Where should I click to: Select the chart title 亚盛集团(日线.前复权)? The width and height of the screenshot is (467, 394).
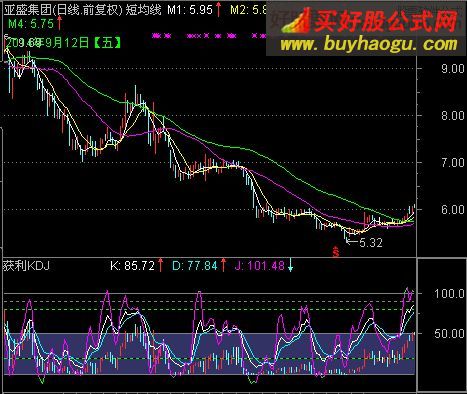pos(64,10)
